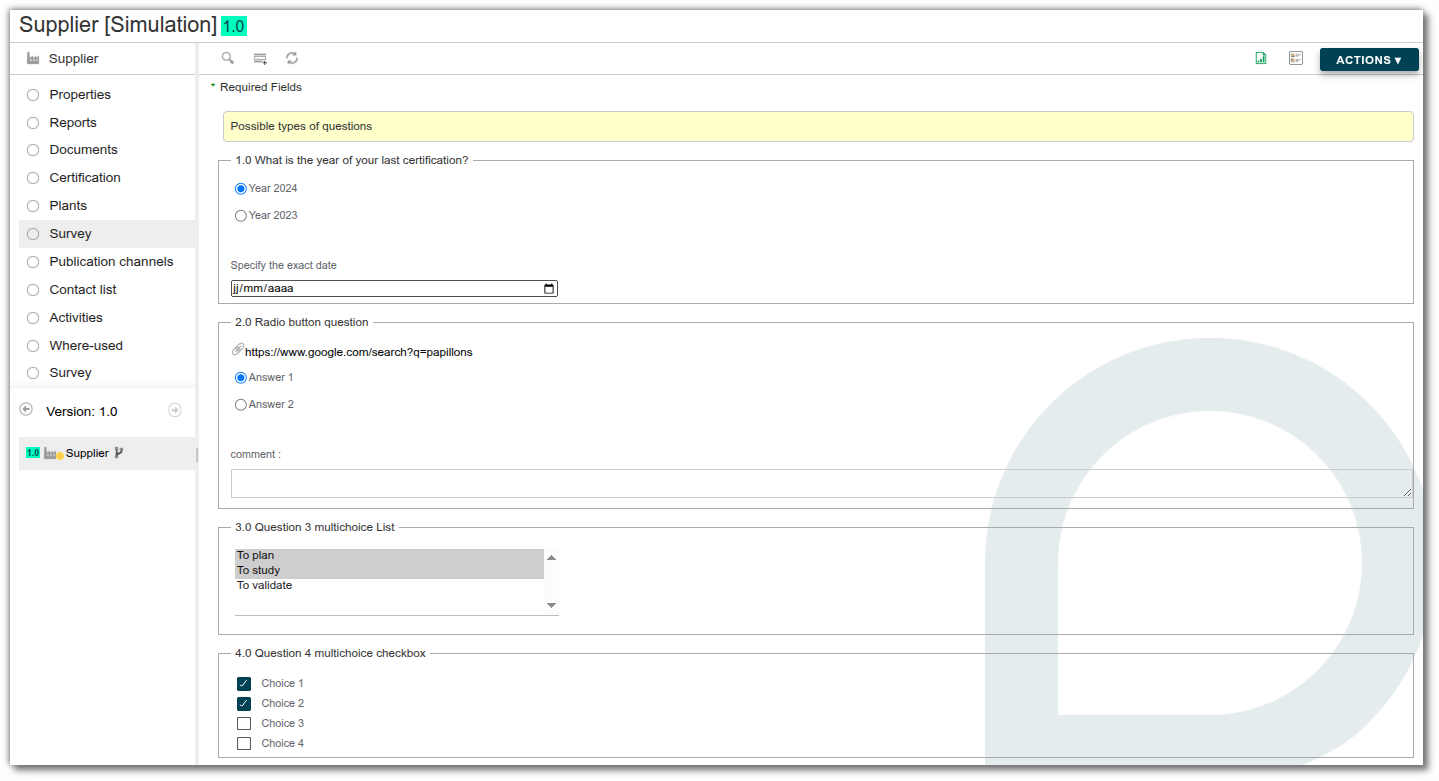This screenshot has height=781, width=1439.
Task: Open the Actions dropdown menu
Action: coord(1368,59)
